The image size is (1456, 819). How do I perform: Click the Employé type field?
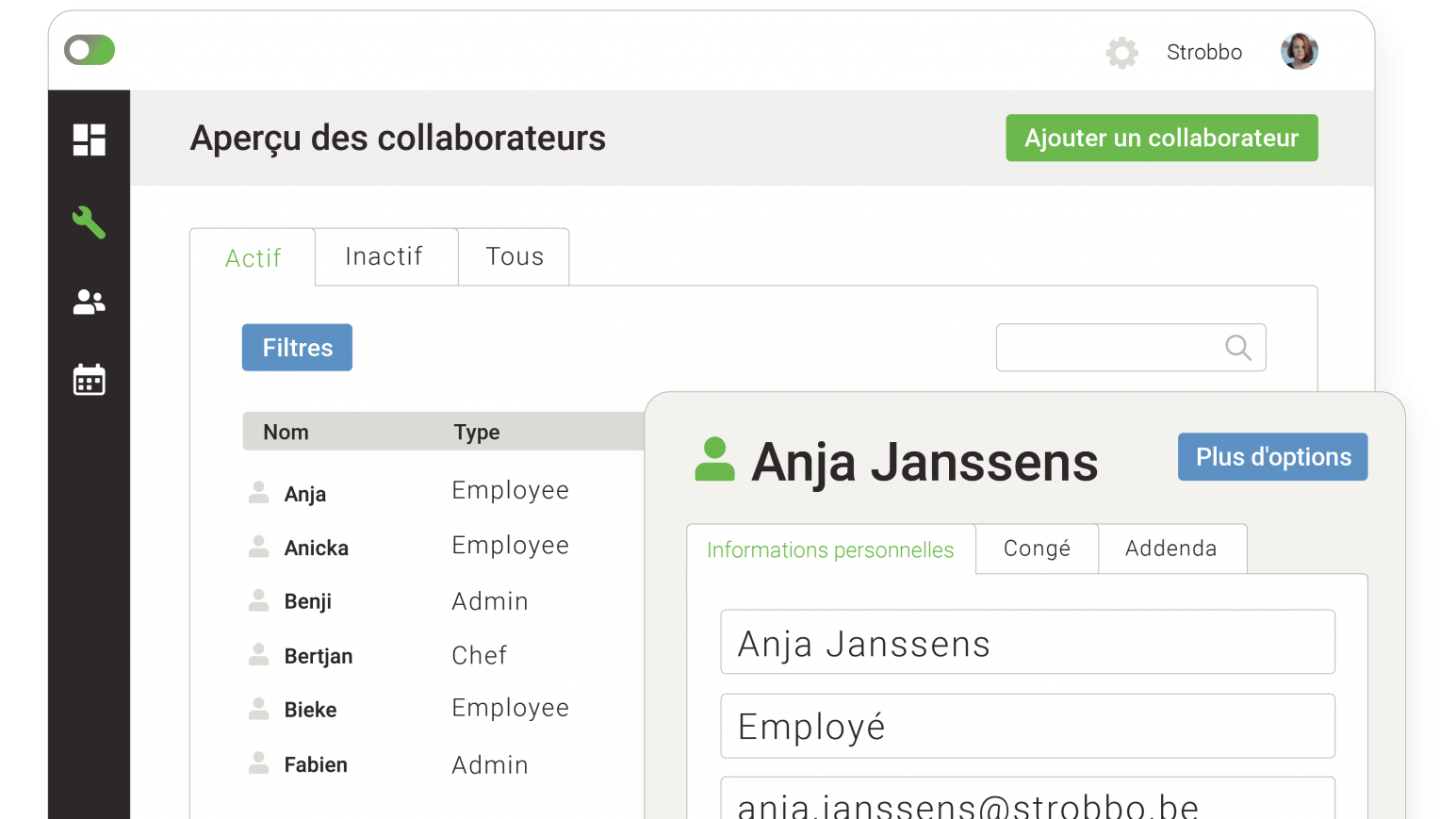click(1027, 727)
